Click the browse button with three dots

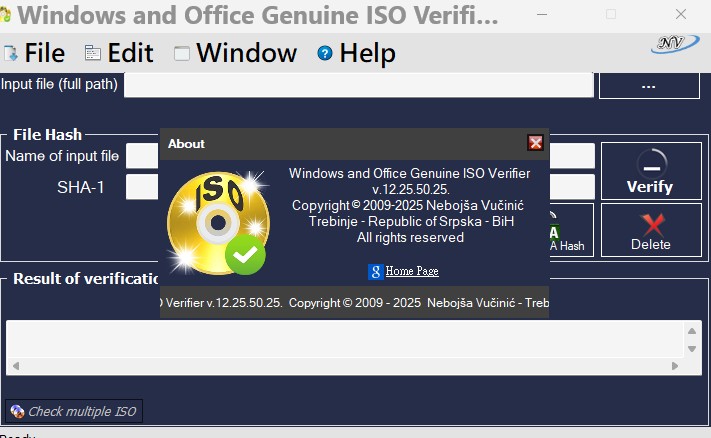pos(649,86)
